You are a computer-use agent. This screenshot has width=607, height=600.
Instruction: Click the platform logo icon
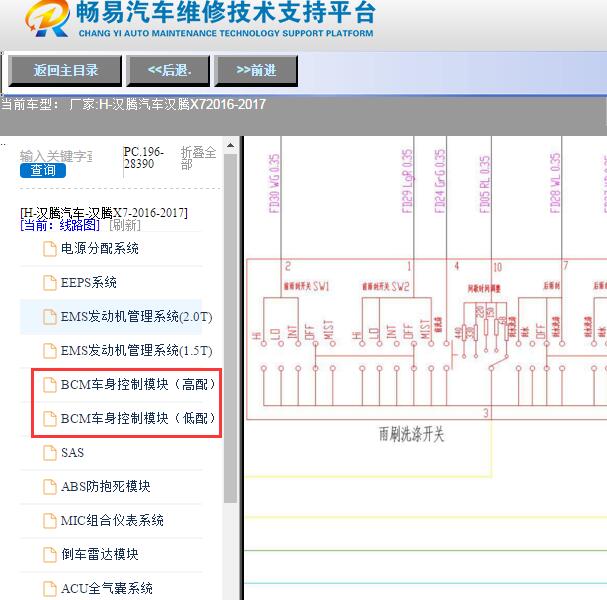pyautogui.click(x=48, y=19)
